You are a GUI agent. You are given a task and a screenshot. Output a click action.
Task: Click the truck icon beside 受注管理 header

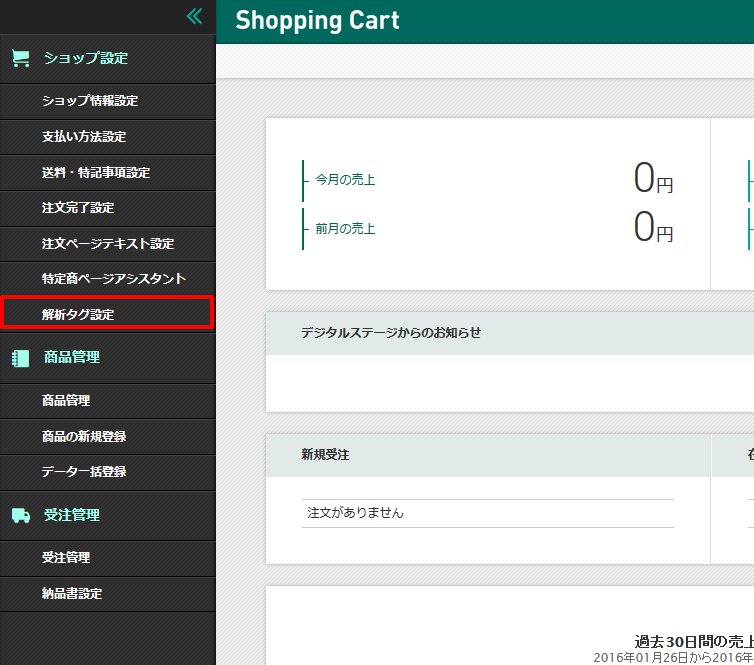point(21,515)
